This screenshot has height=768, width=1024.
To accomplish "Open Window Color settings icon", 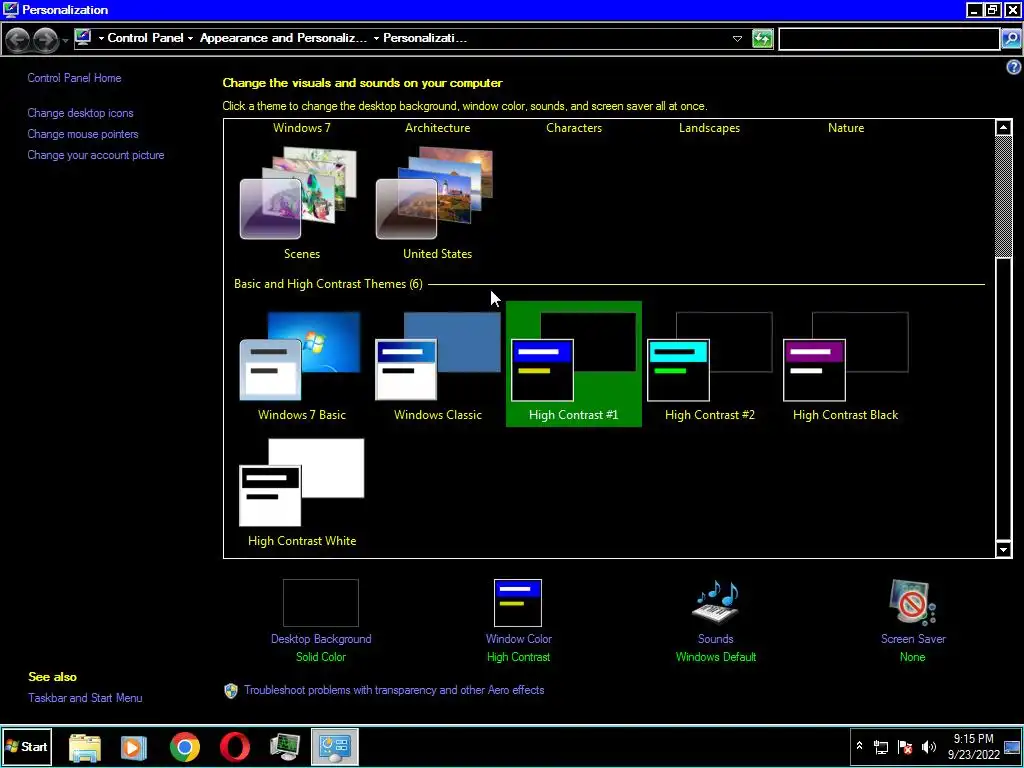I will 518,603.
